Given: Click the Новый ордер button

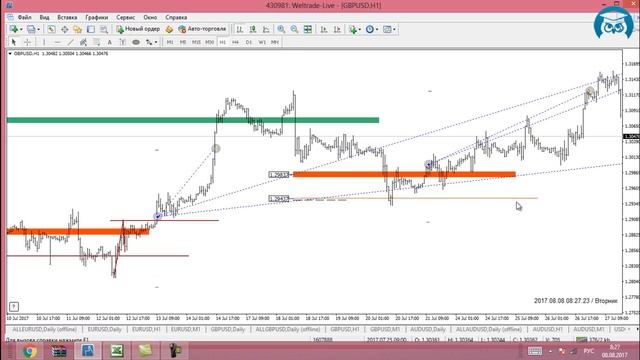Looking at the screenshot, I should [x=138, y=29].
